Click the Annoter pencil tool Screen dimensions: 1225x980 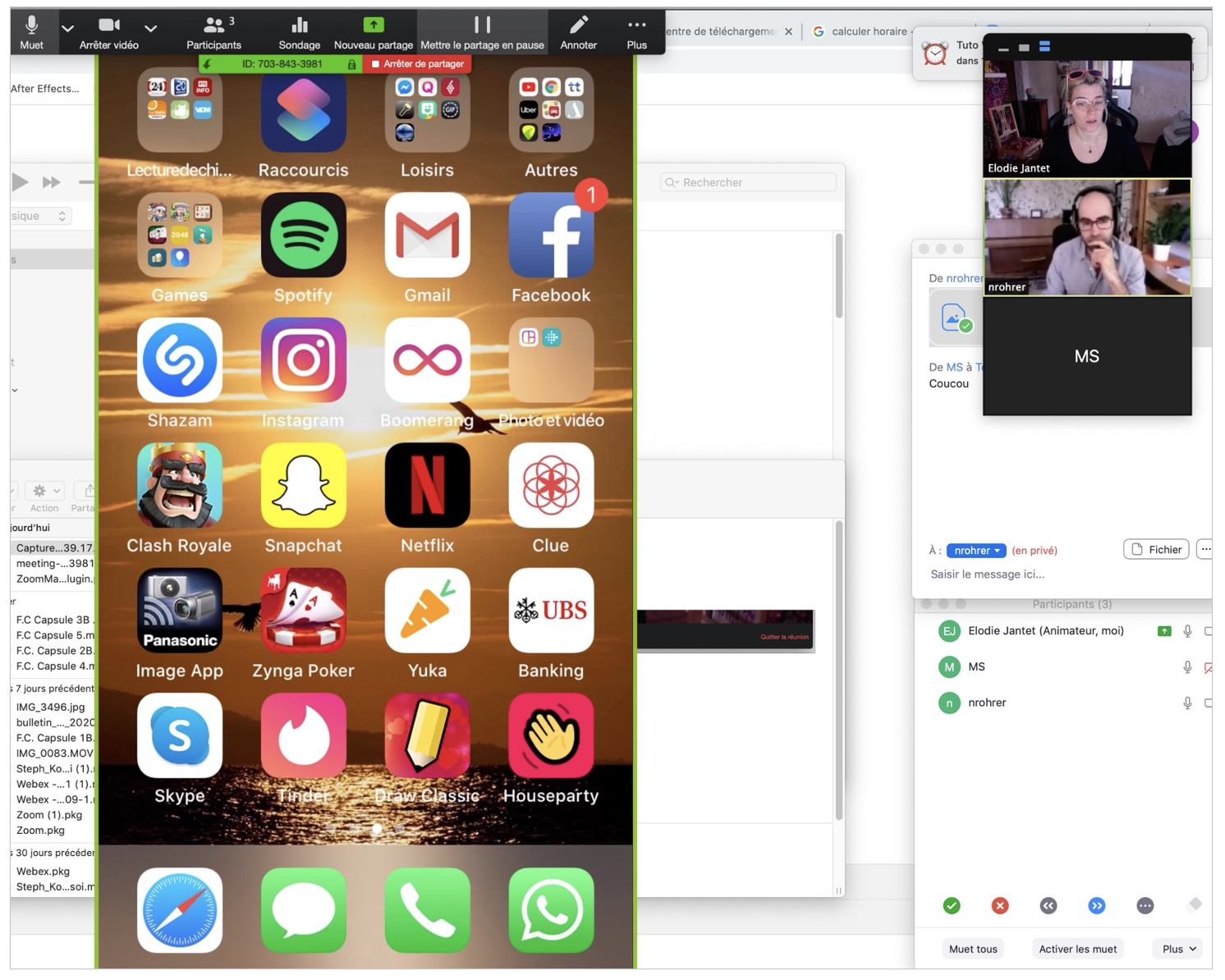click(x=578, y=32)
